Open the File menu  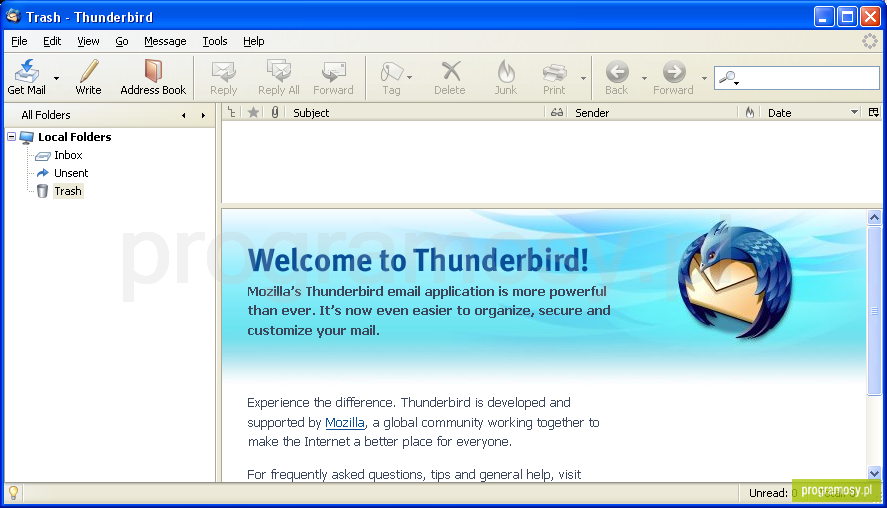19,41
